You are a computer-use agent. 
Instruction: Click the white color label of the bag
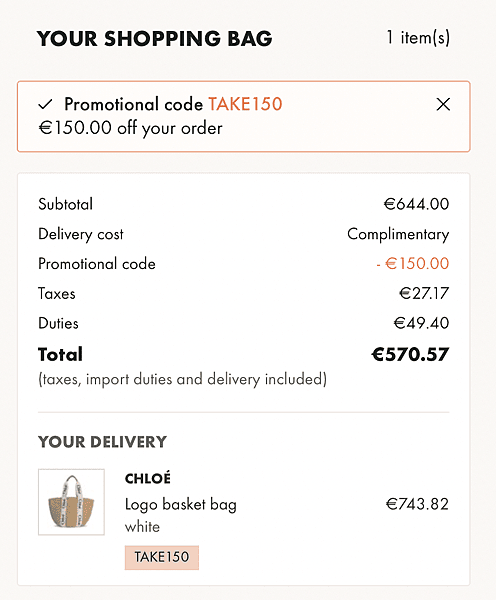[142, 527]
